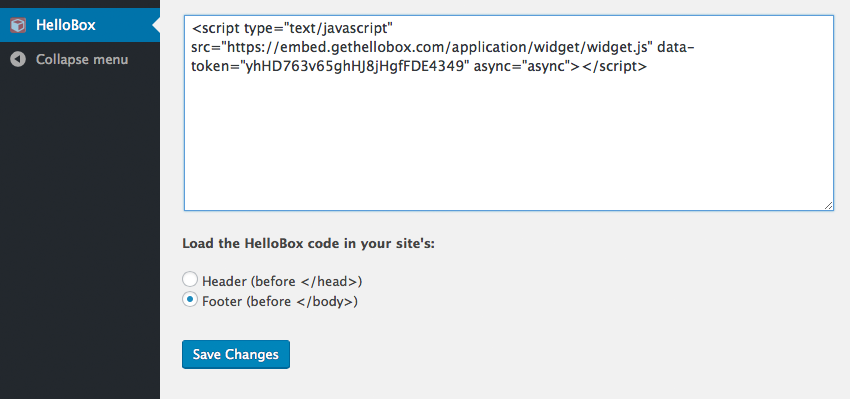Click the word data- ending the second line

675,47
